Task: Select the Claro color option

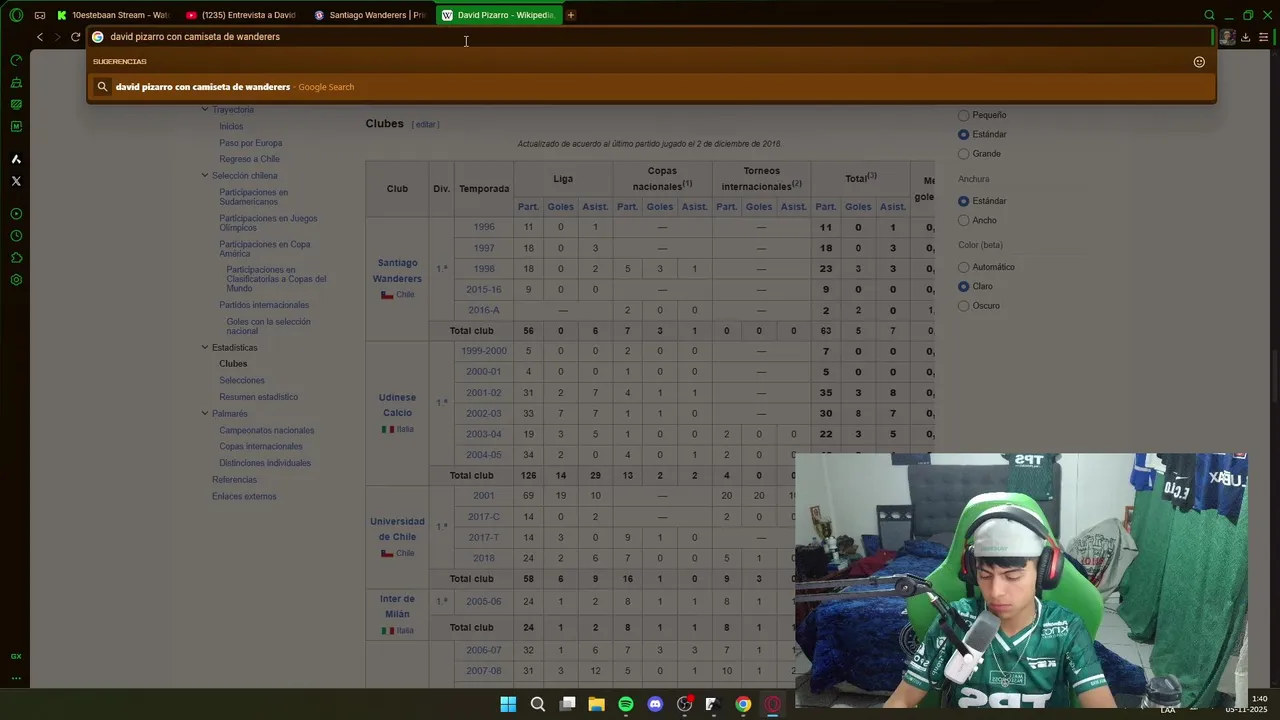Action: click(x=964, y=286)
